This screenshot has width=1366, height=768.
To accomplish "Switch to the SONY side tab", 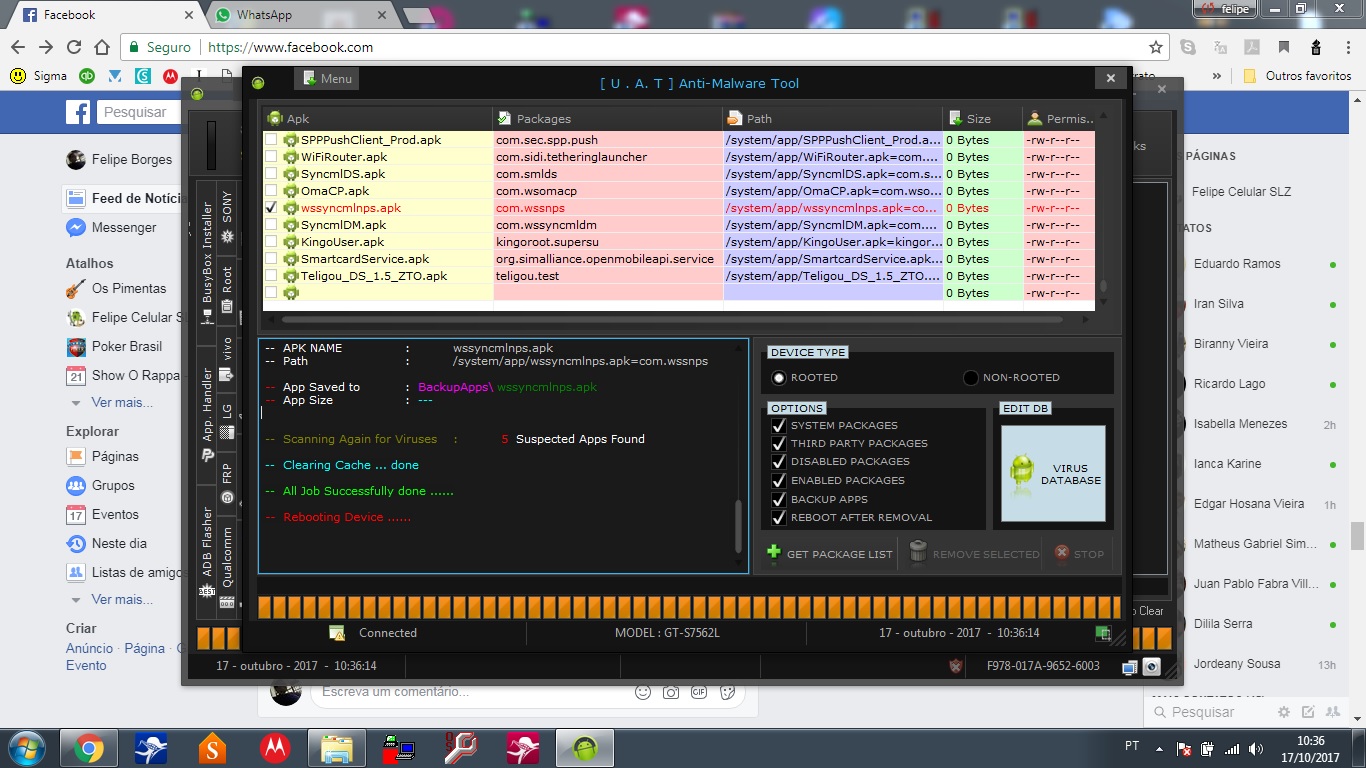I will (x=227, y=219).
